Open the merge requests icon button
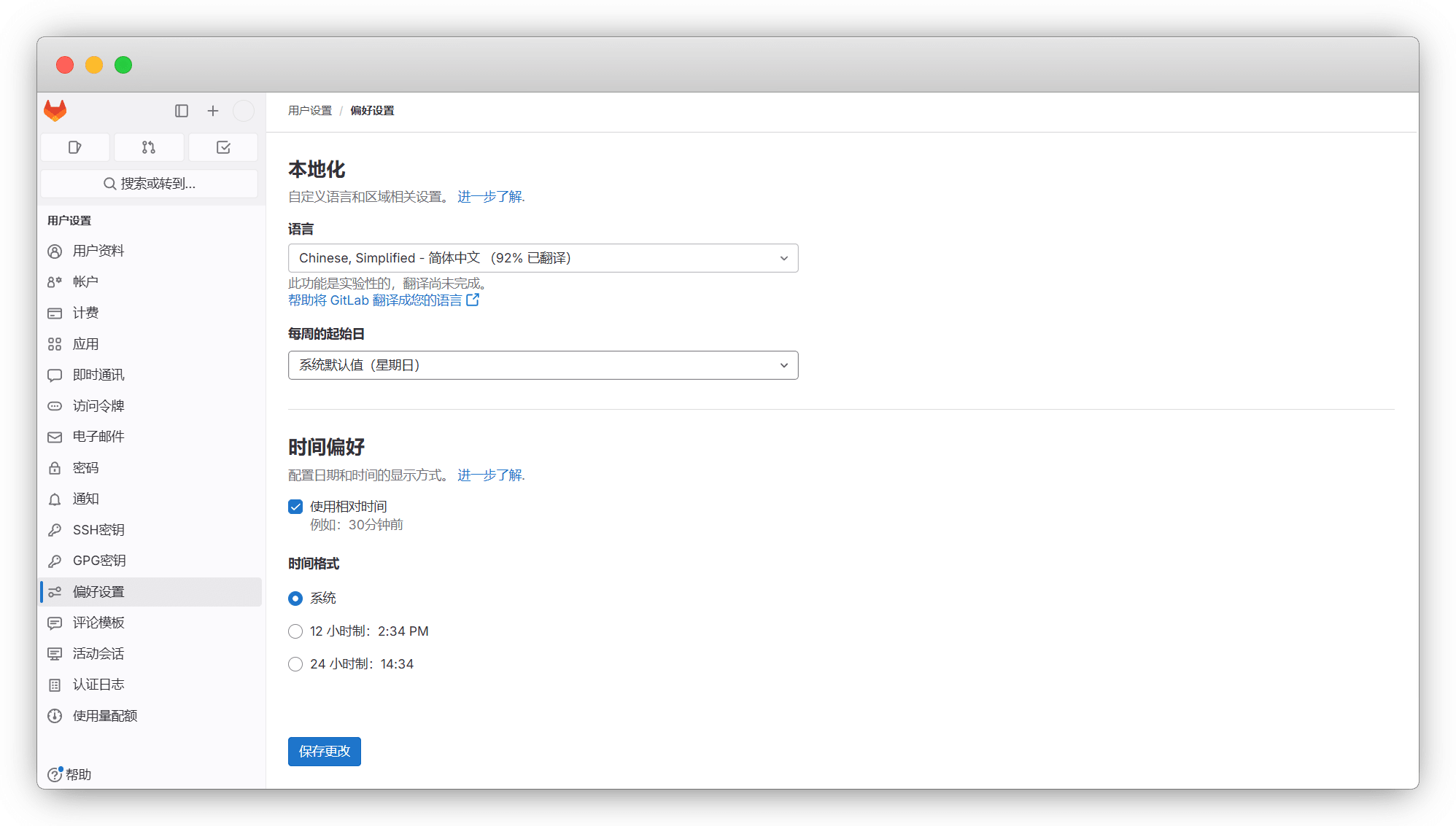The image size is (1456, 826). click(x=149, y=147)
